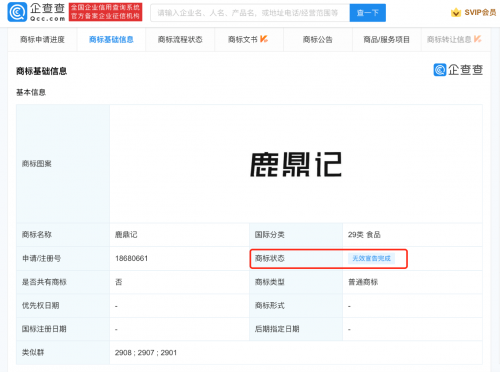Click the 优先权日期 label cell
This screenshot has width=500, height=372.
point(63,305)
